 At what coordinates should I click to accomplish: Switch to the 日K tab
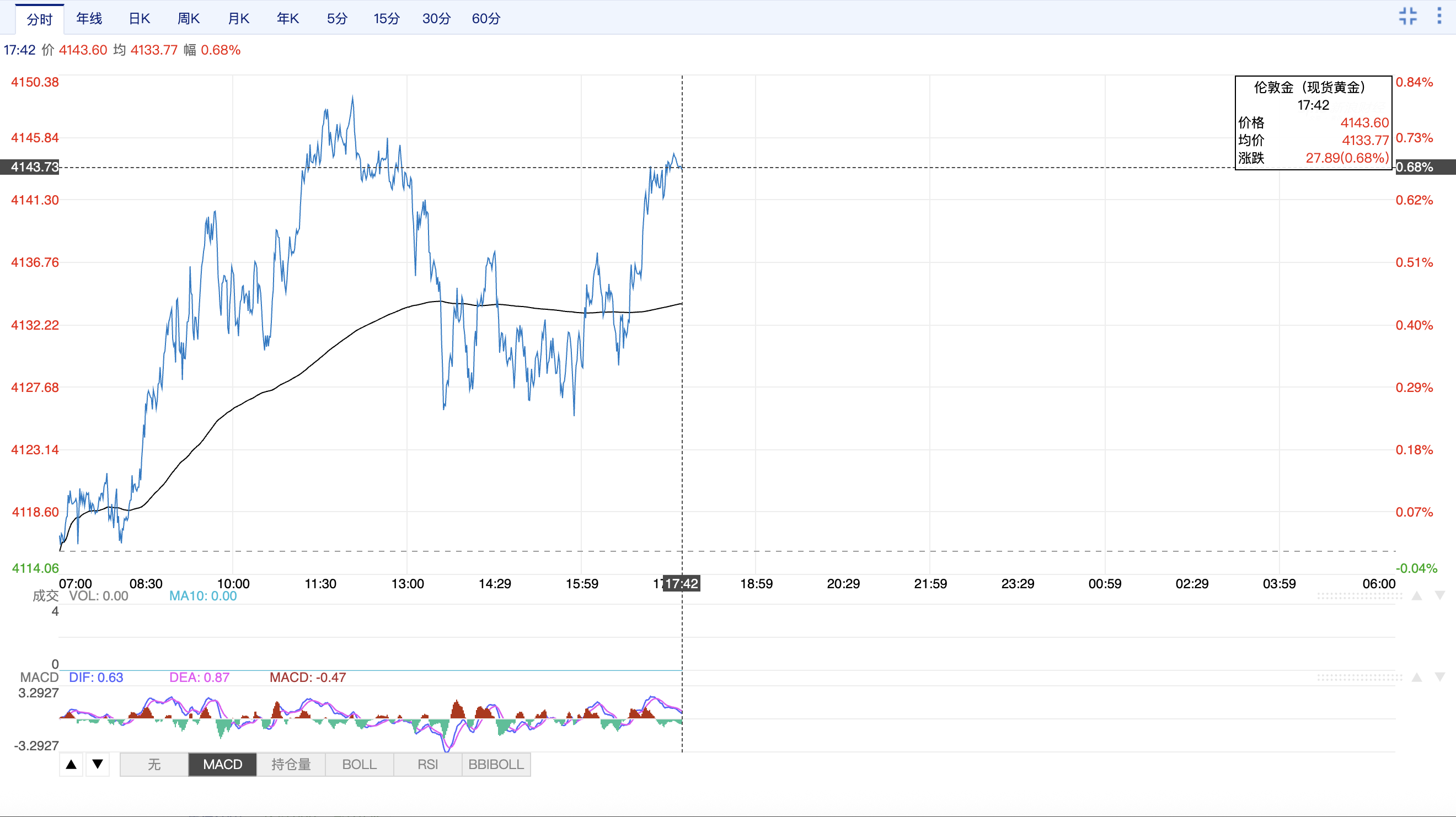(139, 19)
